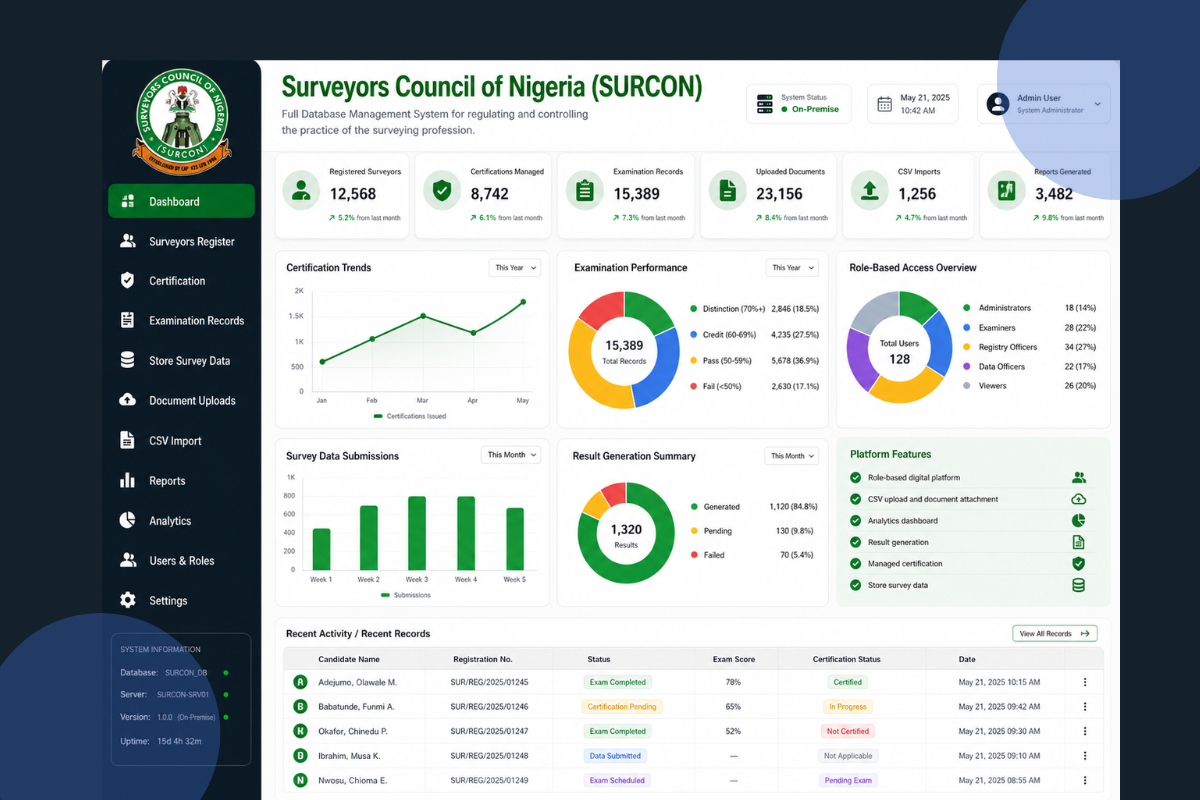Click the CSV Imports upload icon
The width and height of the screenshot is (1200, 800).
coord(870,190)
